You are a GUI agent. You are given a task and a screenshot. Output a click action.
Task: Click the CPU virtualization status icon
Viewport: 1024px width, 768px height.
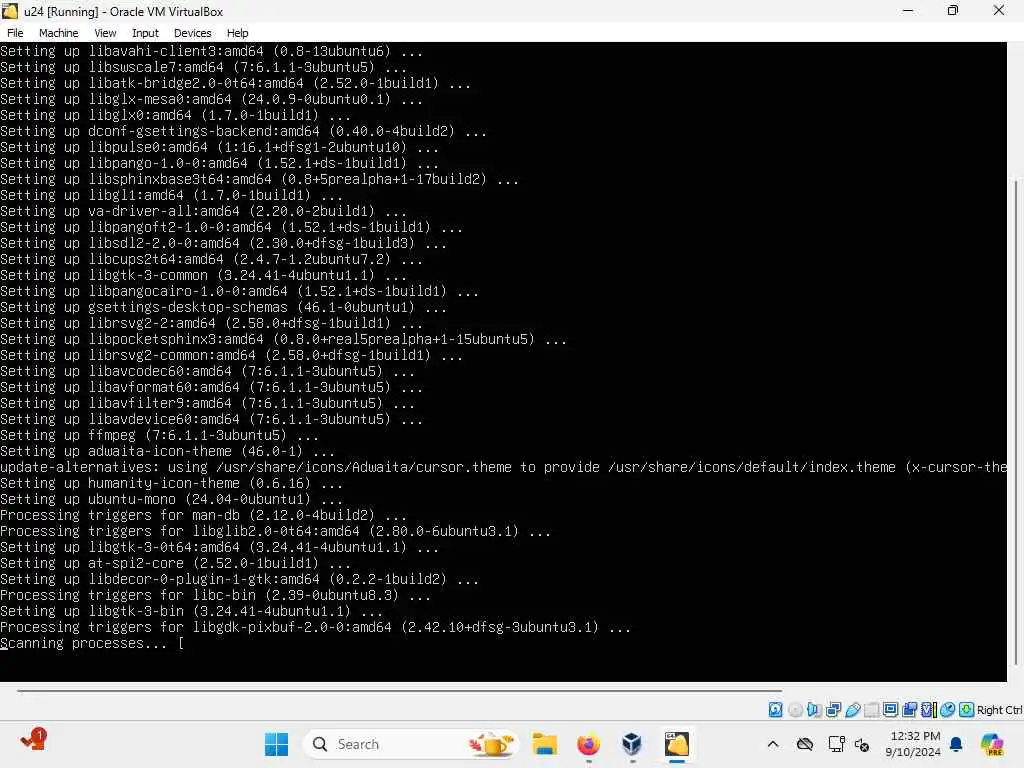click(929, 710)
